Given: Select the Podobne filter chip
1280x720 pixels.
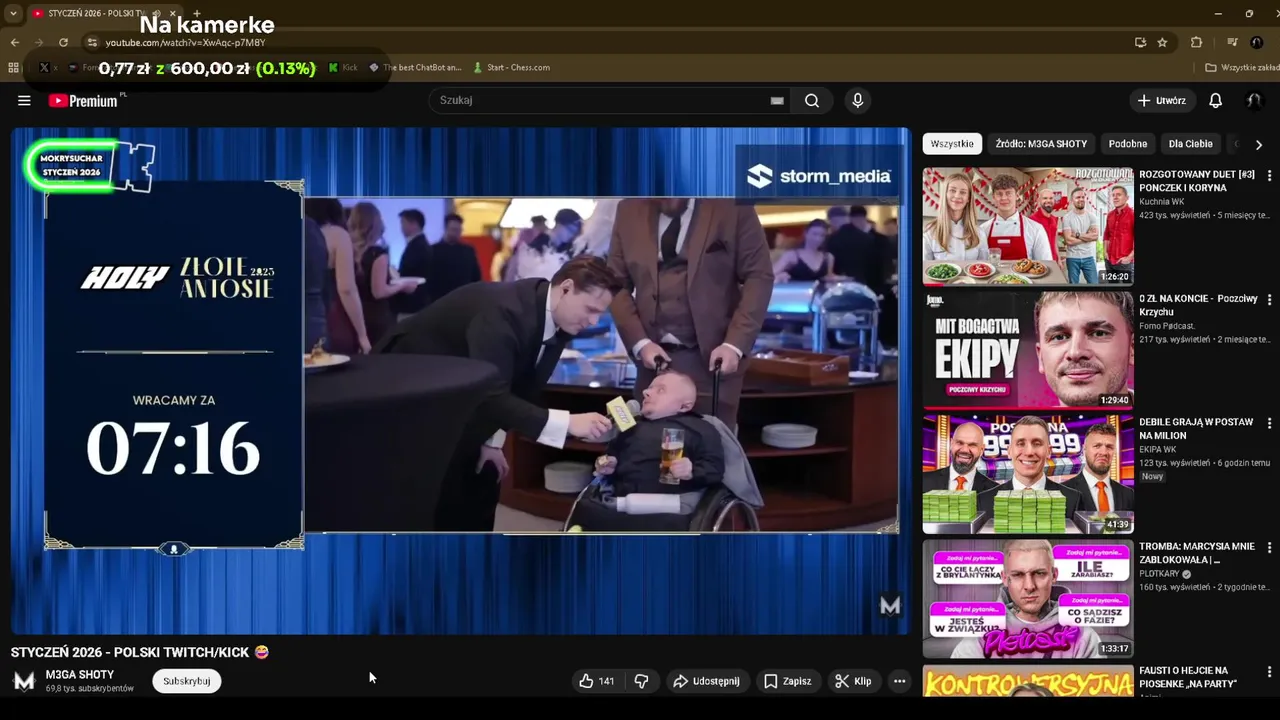Looking at the screenshot, I should pyautogui.click(x=1128, y=144).
